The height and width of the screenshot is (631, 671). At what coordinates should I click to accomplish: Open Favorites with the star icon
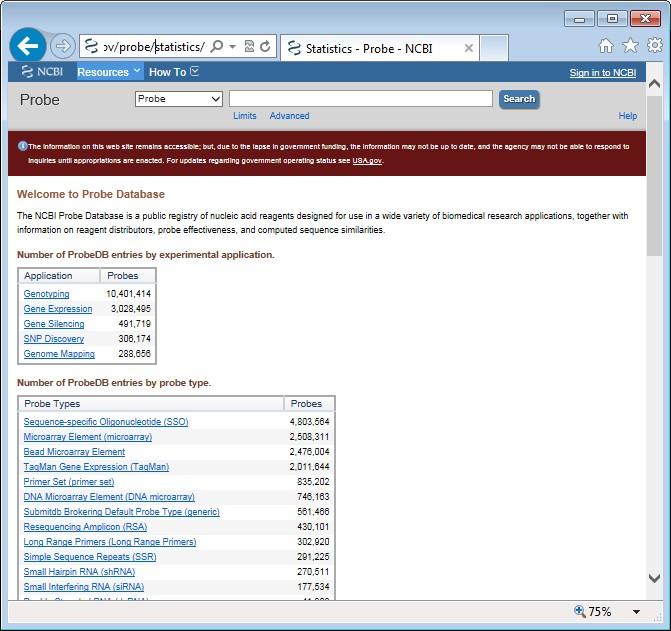[x=630, y=45]
